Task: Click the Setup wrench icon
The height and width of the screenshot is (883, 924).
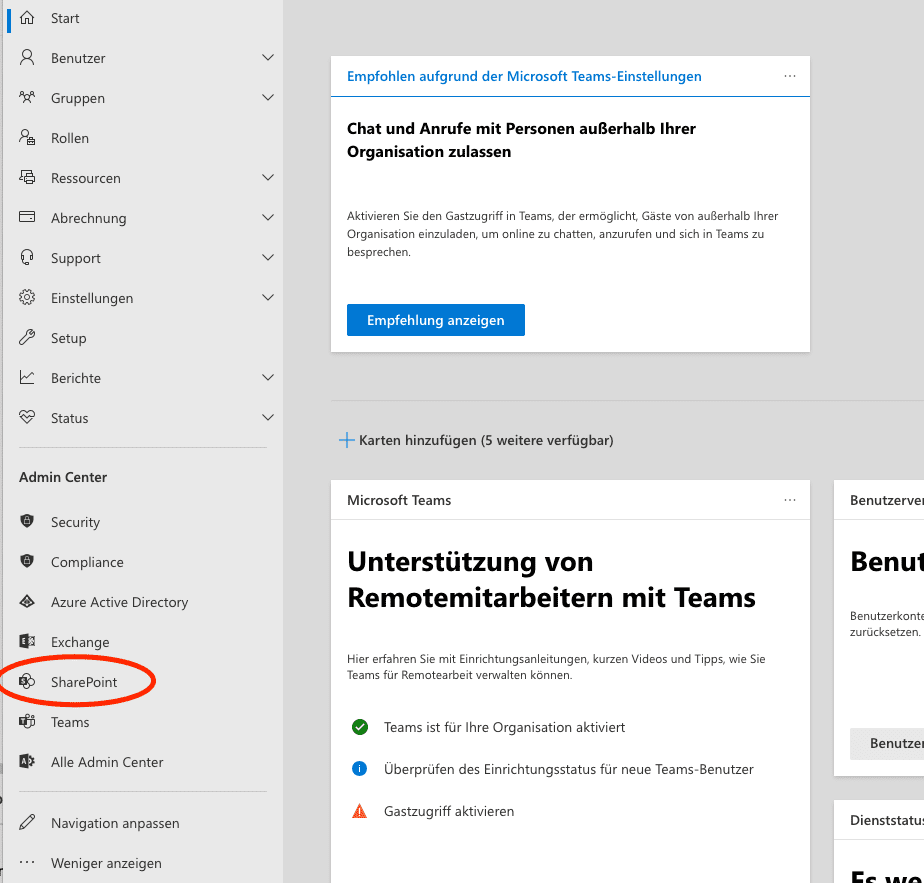Action: tap(27, 338)
